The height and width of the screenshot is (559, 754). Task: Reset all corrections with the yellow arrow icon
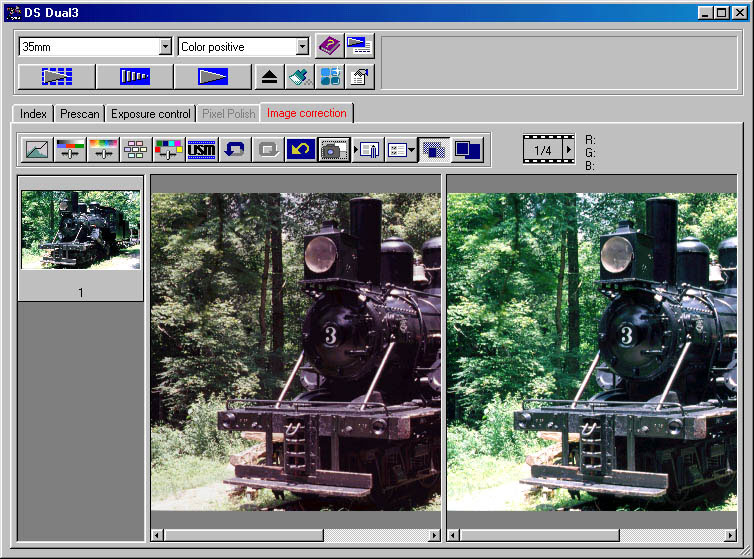300,150
